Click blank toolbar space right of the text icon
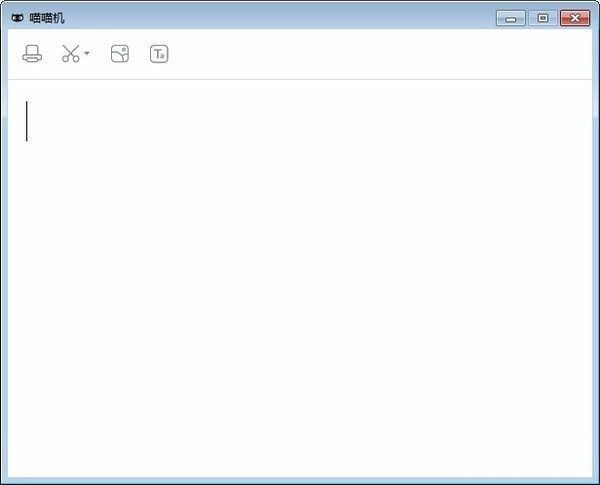Viewport: 600px width, 485px height. [x=379, y=54]
